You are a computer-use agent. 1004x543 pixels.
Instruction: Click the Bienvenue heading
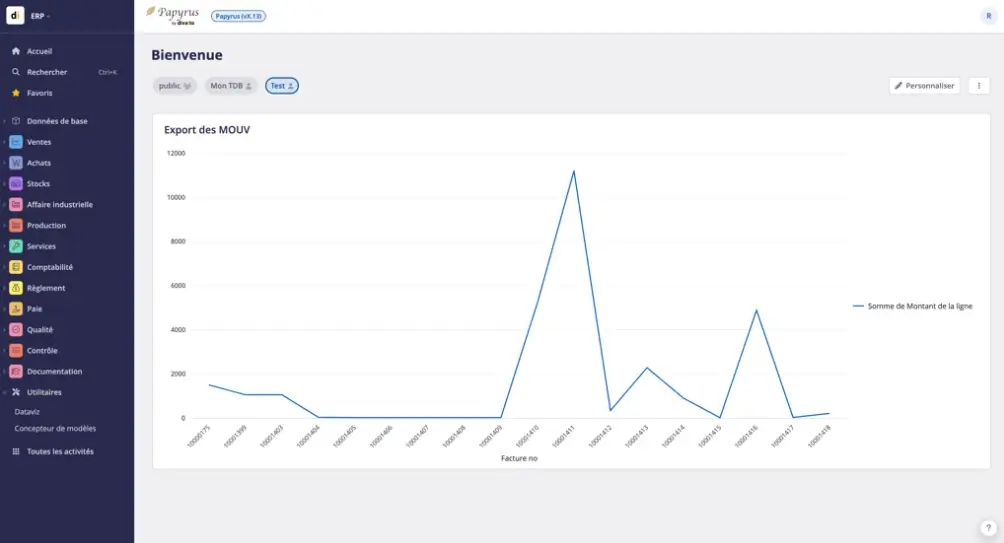pyautogui.click(x=187, y=55)
